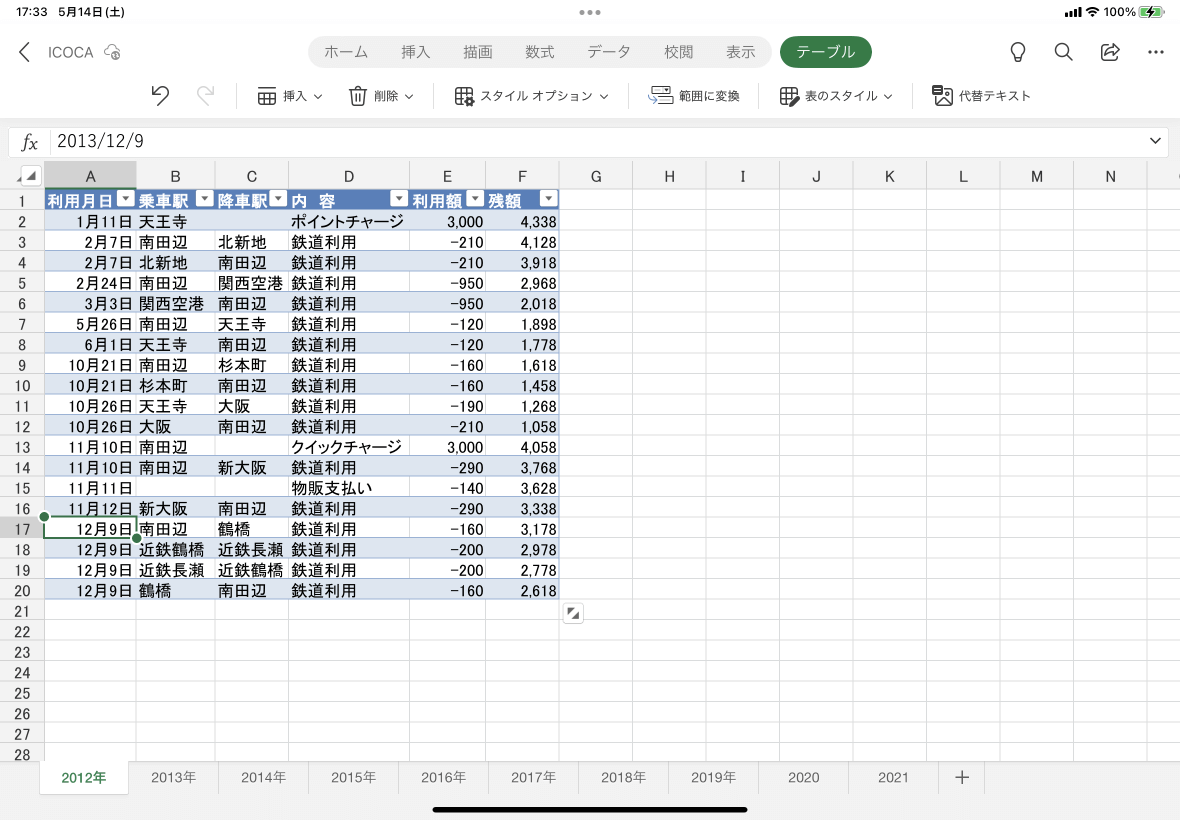Click the alt text image icon
The image size is (1180, 820).
coord(942,96)
